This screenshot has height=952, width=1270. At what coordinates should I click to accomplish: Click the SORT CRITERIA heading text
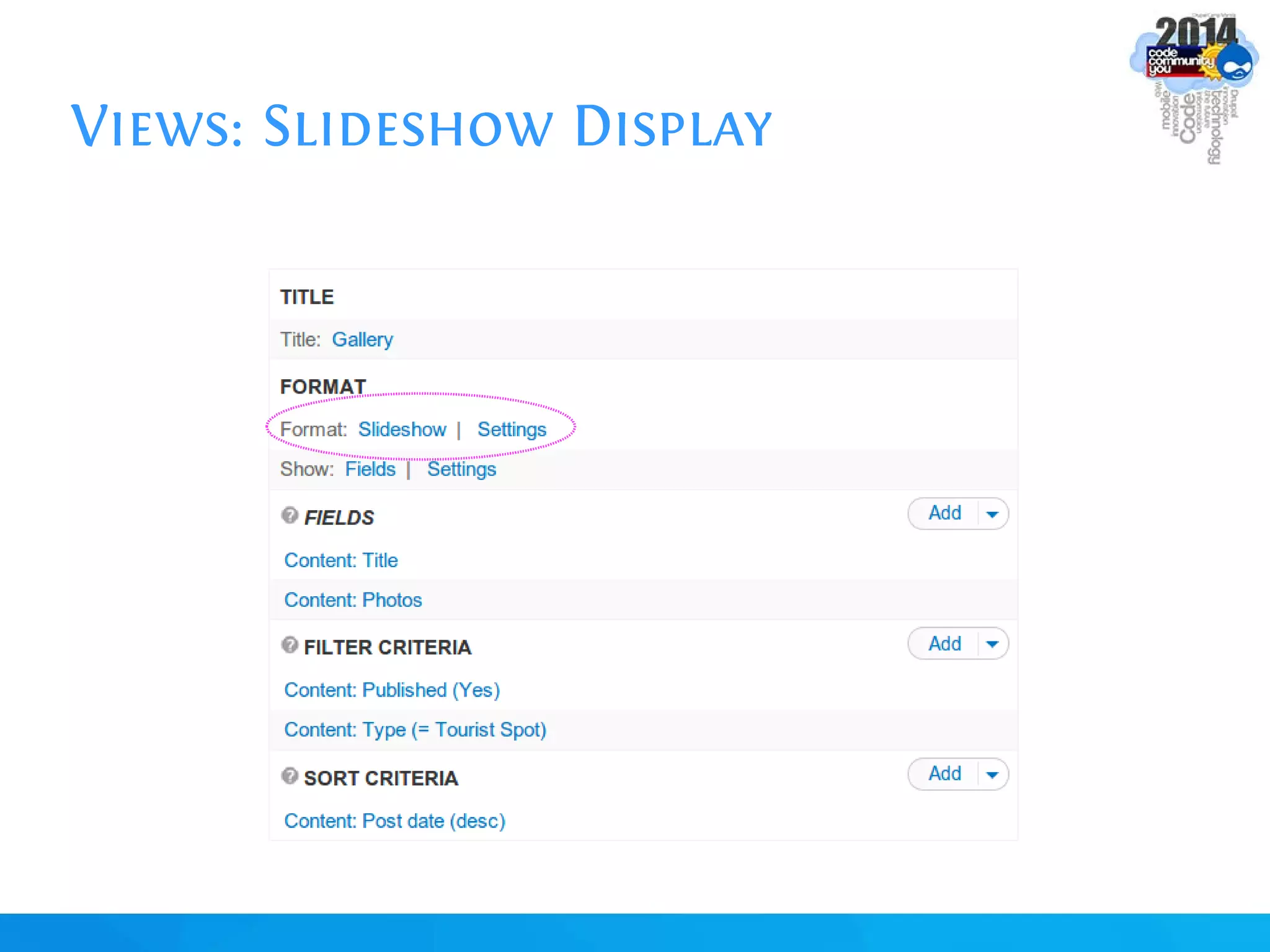tap(381, 778)
